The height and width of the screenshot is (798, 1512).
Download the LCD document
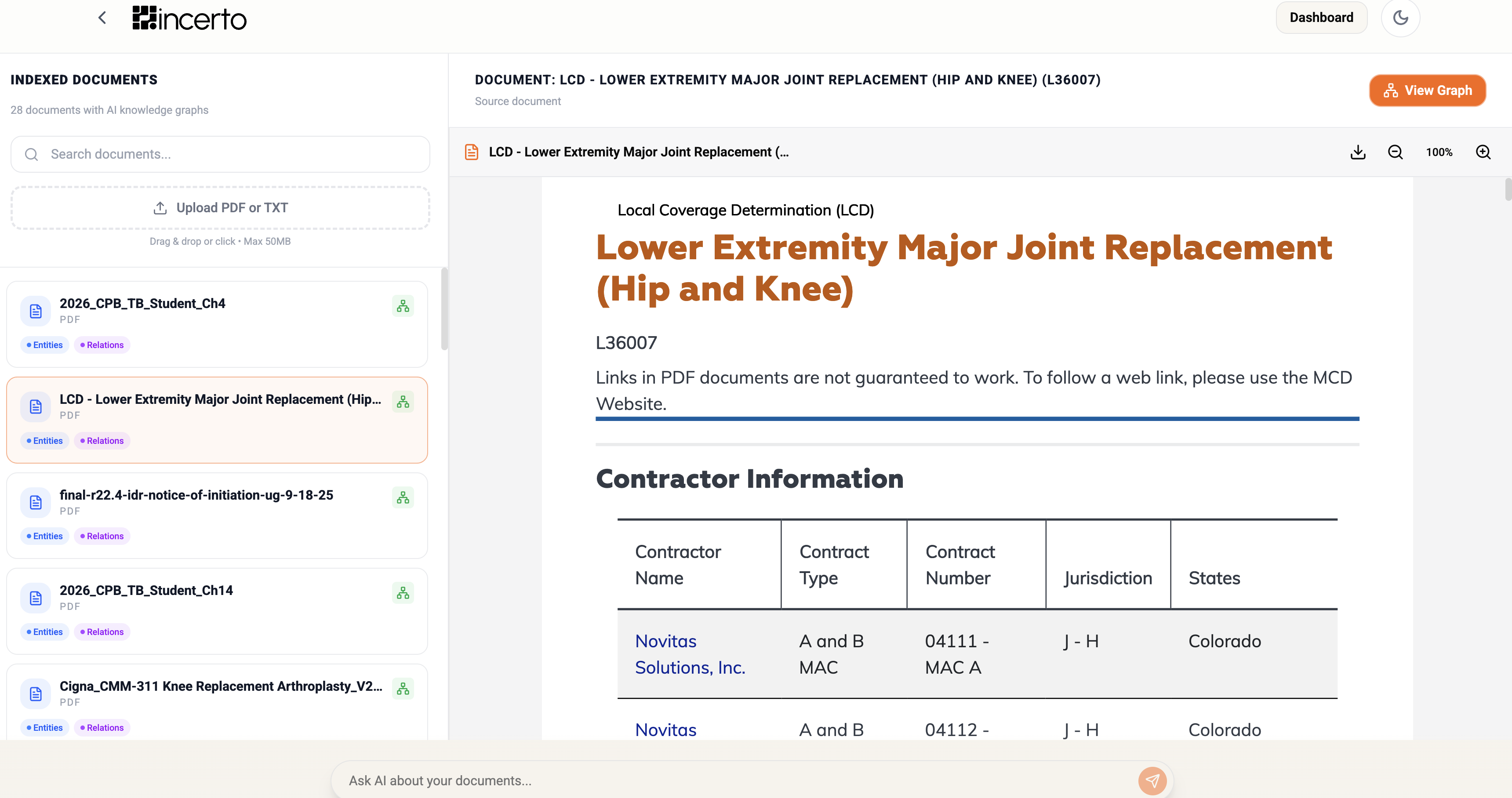coord(1358,152)
